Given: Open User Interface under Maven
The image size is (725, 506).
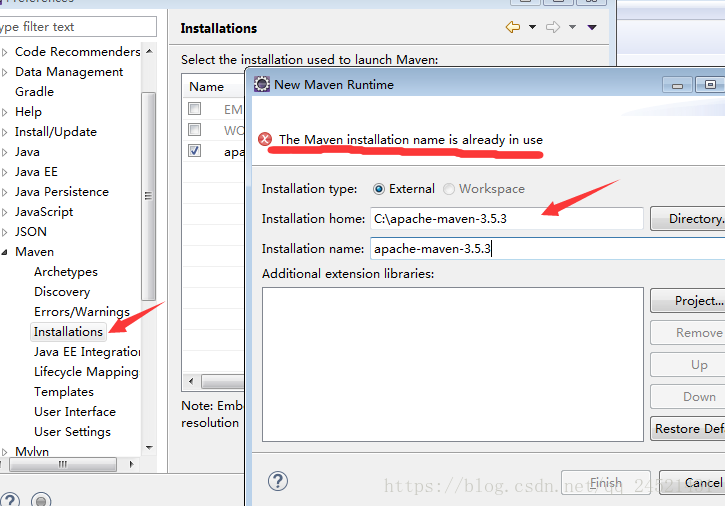Looking at the screenshot, I should 75,412.
